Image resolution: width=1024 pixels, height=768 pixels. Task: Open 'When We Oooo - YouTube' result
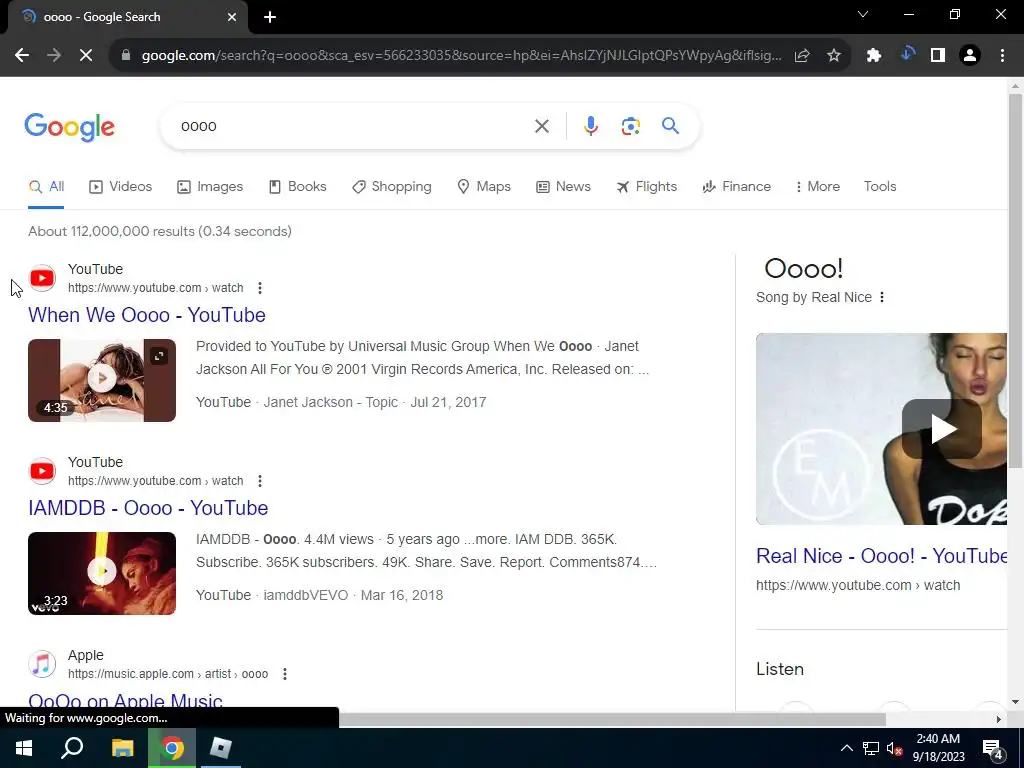(147, 315)
